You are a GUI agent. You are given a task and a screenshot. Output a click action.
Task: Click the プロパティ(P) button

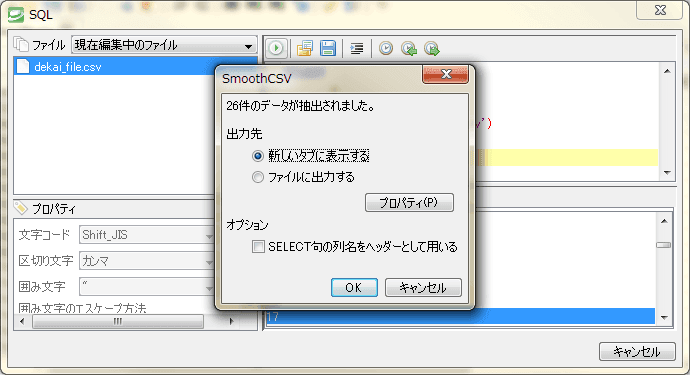click(x=409, y=202)
